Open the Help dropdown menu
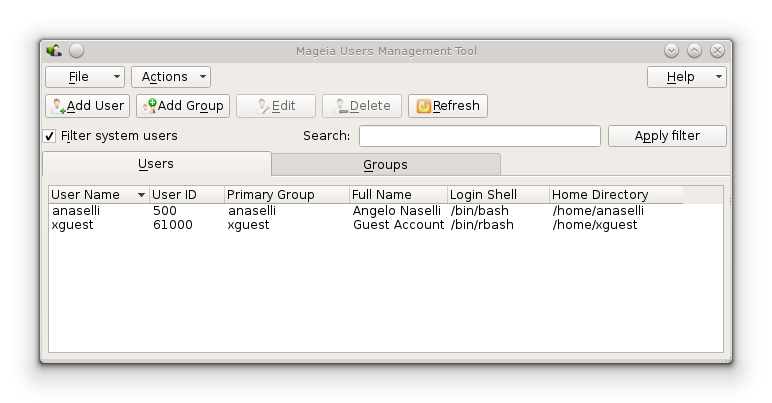 click(687, 77)
